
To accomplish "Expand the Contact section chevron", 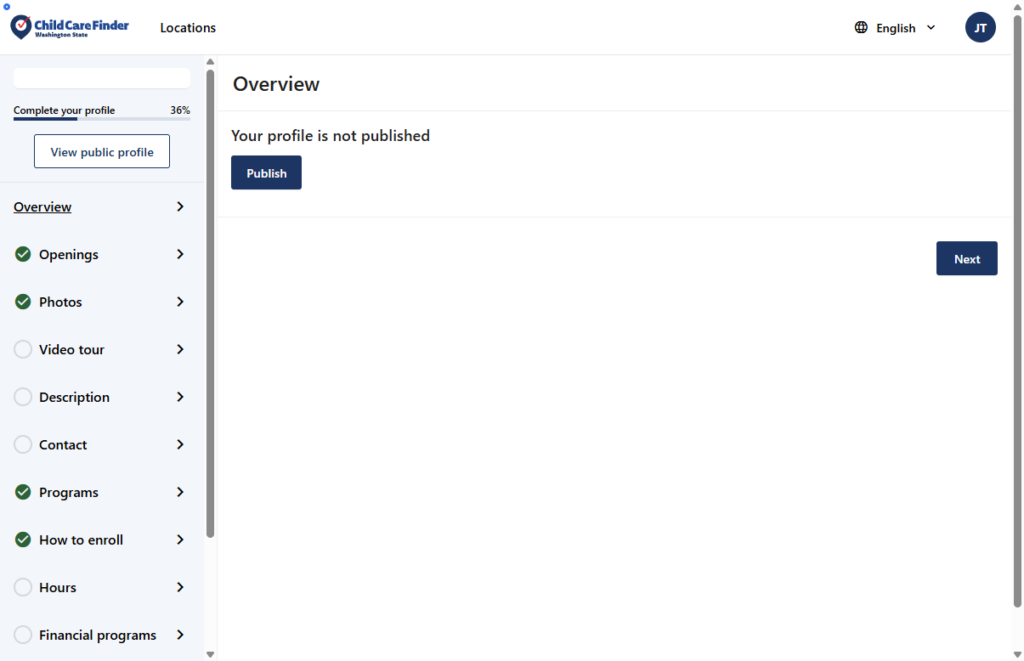I will pyautogui.click(x=180, y=445).
